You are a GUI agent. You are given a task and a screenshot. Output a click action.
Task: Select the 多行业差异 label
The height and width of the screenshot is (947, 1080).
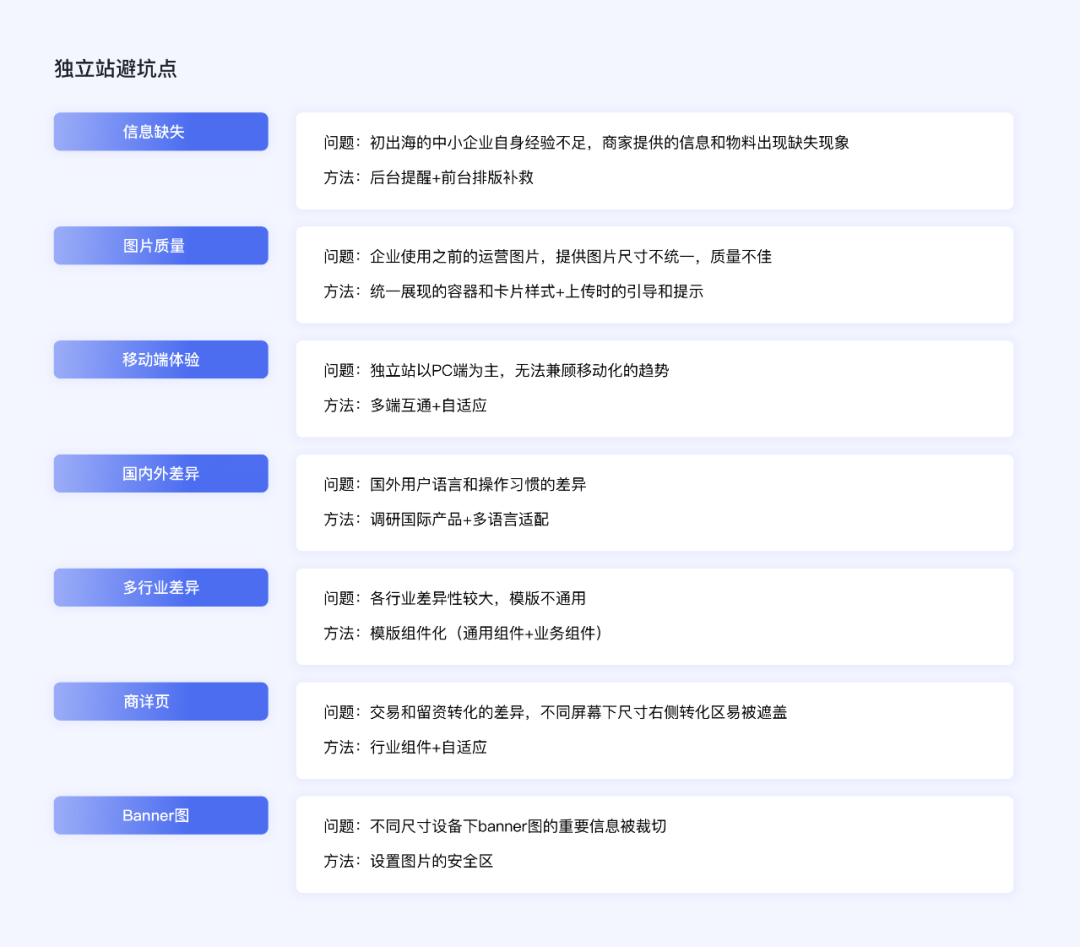coord(160,587)
